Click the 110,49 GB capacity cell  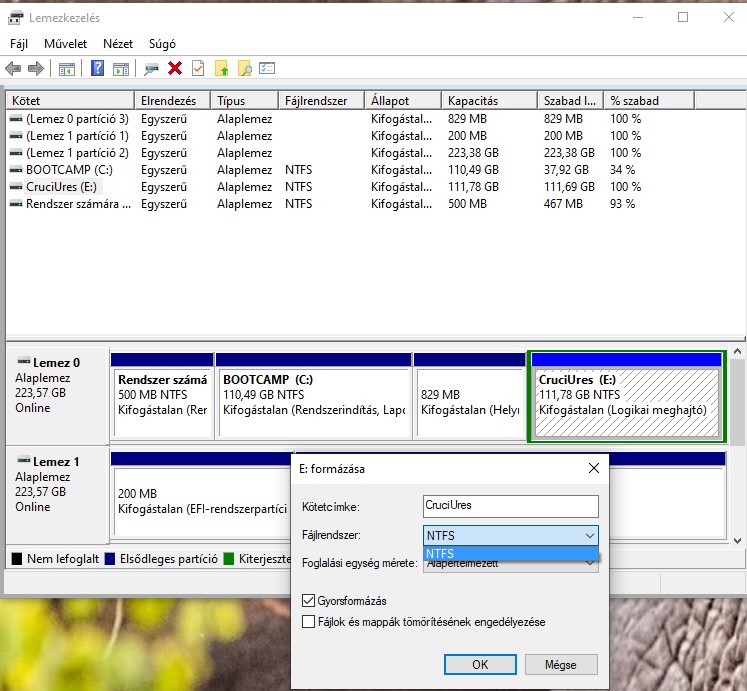click(x=473, y=170)
